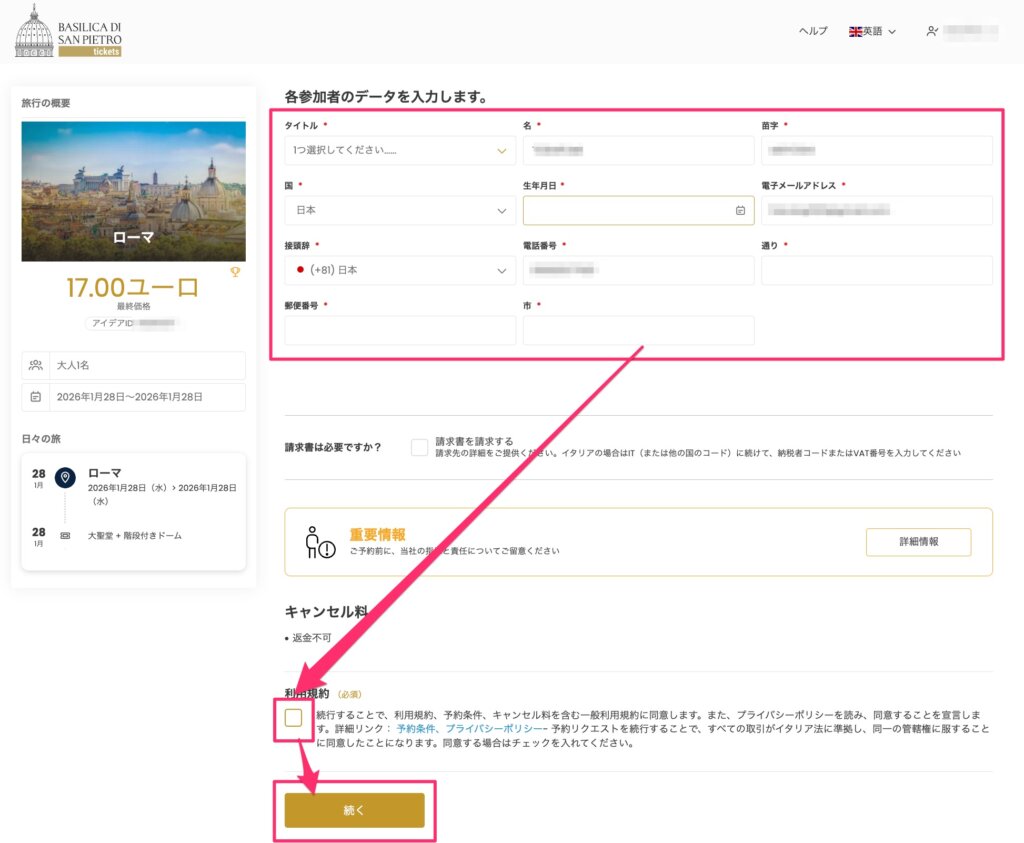Click the UK flag language icon

click(x=855, y=32)
